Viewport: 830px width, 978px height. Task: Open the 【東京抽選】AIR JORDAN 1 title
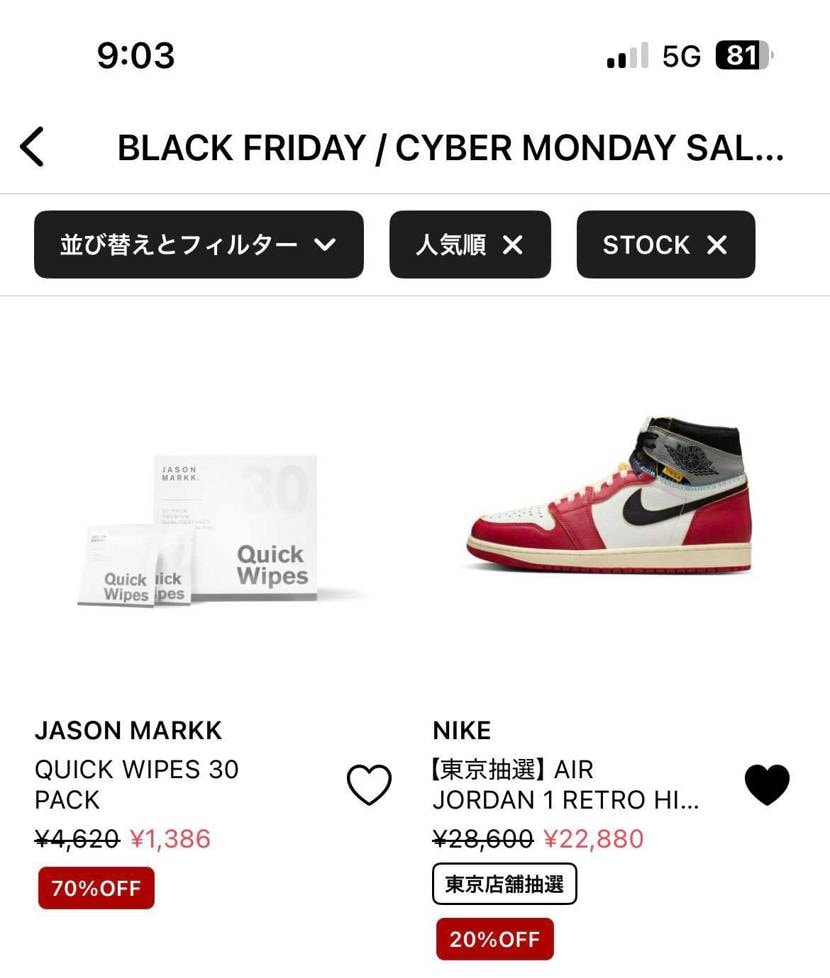(x=566, y=785)
